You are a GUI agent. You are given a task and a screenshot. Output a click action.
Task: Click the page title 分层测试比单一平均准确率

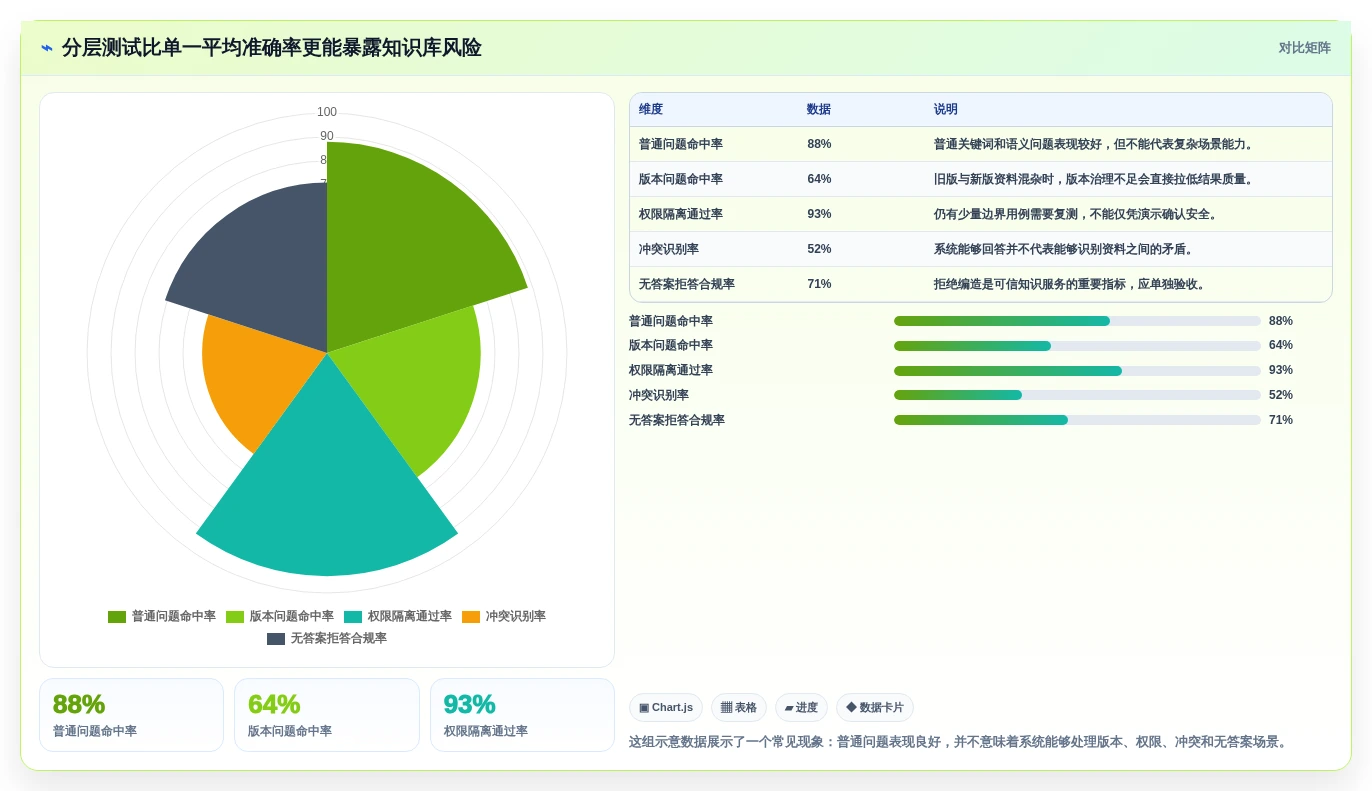tap(272, 48)
